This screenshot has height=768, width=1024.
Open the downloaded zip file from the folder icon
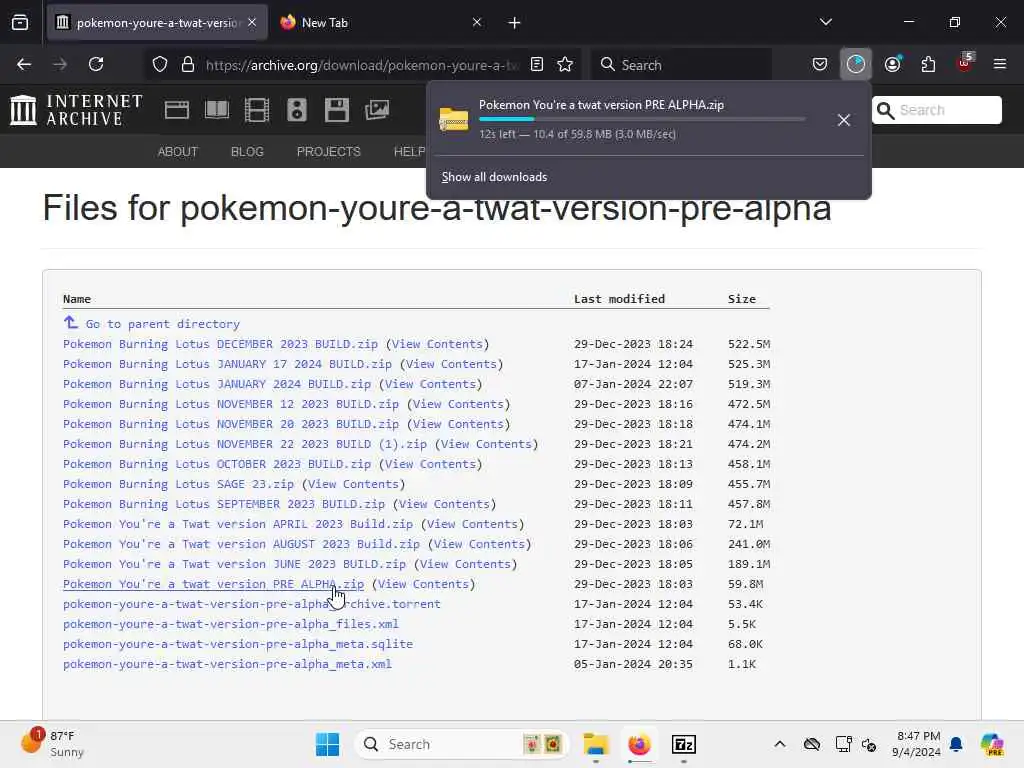click(x=453, y=119)
